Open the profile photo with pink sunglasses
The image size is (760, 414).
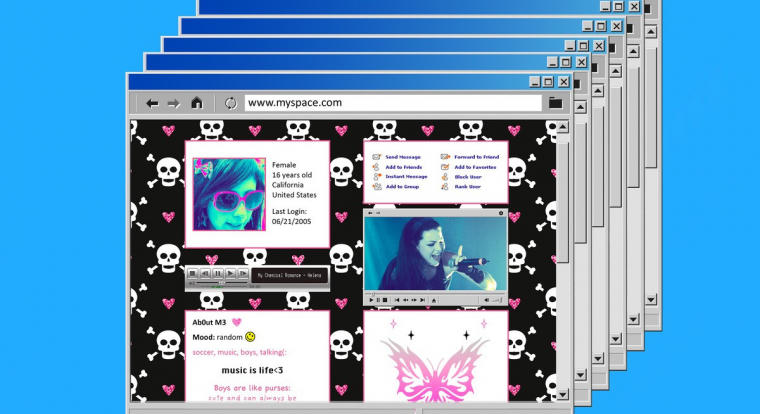point(229,194)
